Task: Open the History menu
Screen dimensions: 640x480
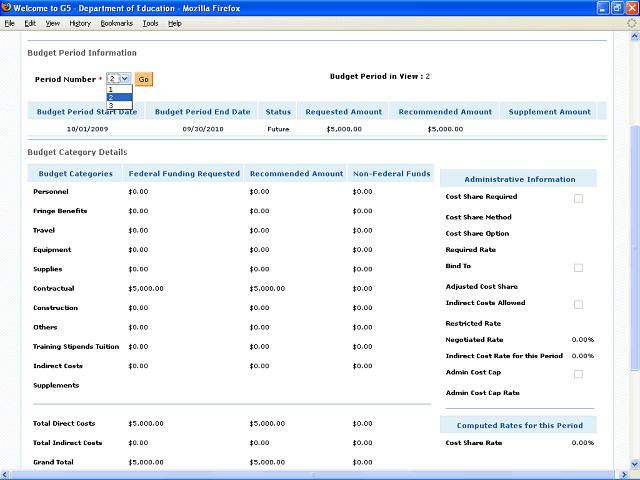Action: [80, 23]
